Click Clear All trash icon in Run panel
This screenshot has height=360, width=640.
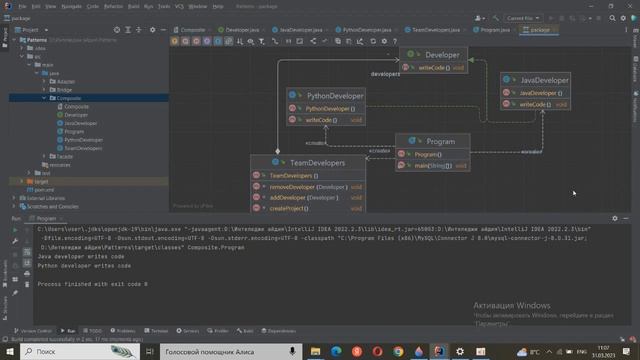coord(27,284)
